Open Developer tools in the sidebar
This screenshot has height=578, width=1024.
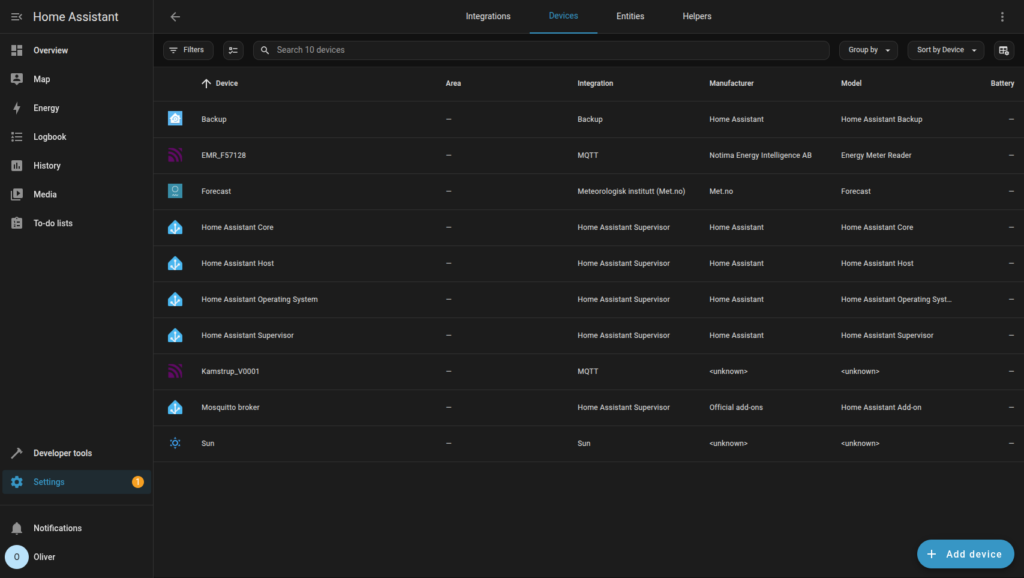tap(62, 453)
